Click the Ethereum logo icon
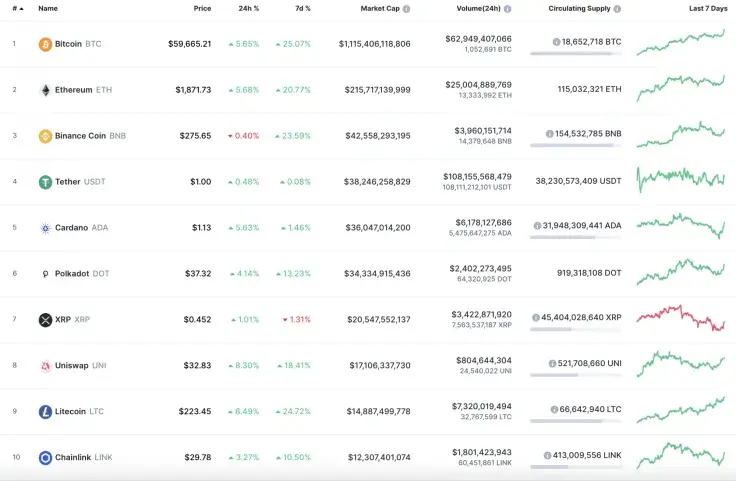 pyautogui.click(x=45, y=90)
